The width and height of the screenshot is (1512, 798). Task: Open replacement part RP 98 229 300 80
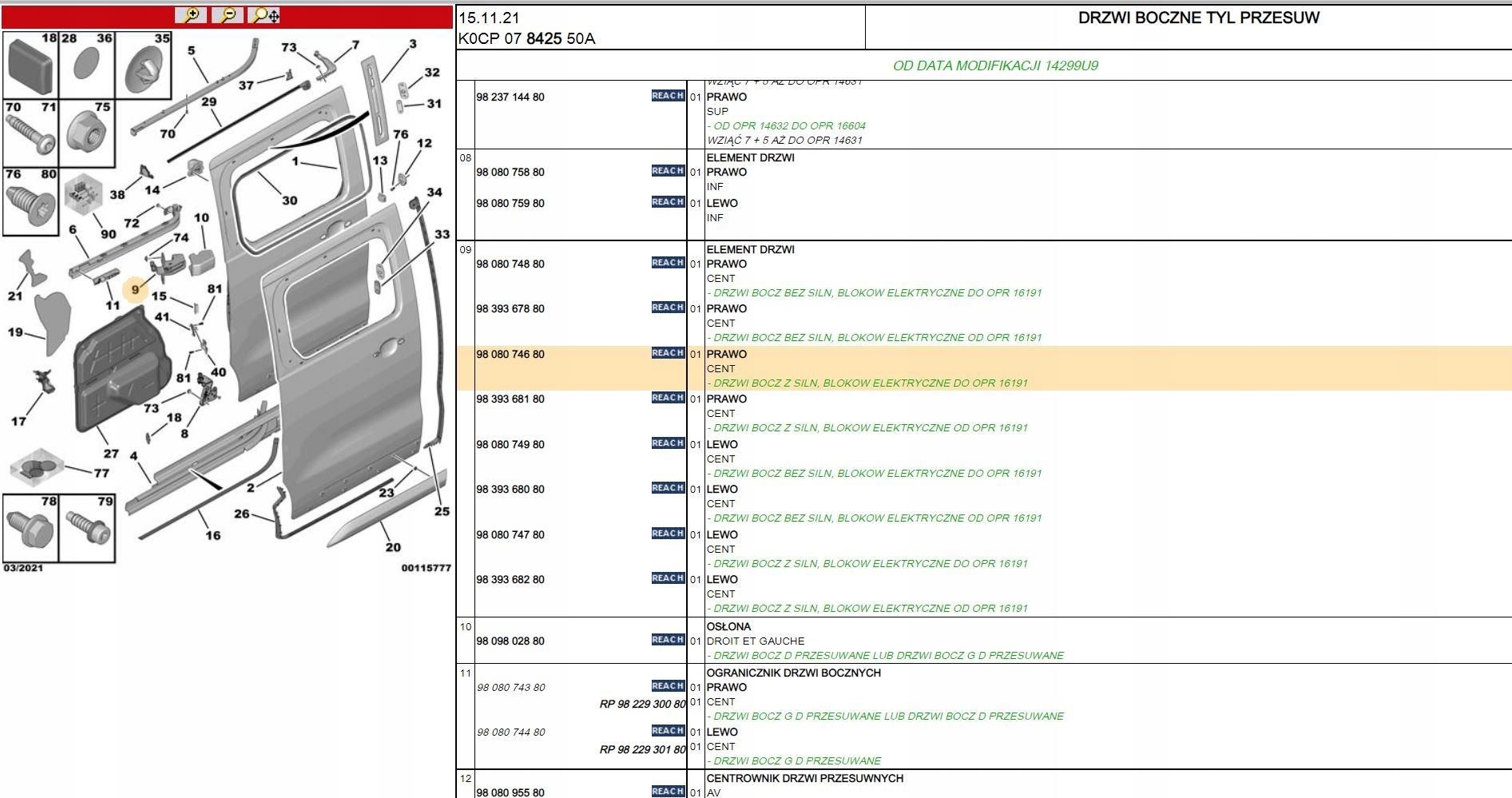click(x=642, y=704)
